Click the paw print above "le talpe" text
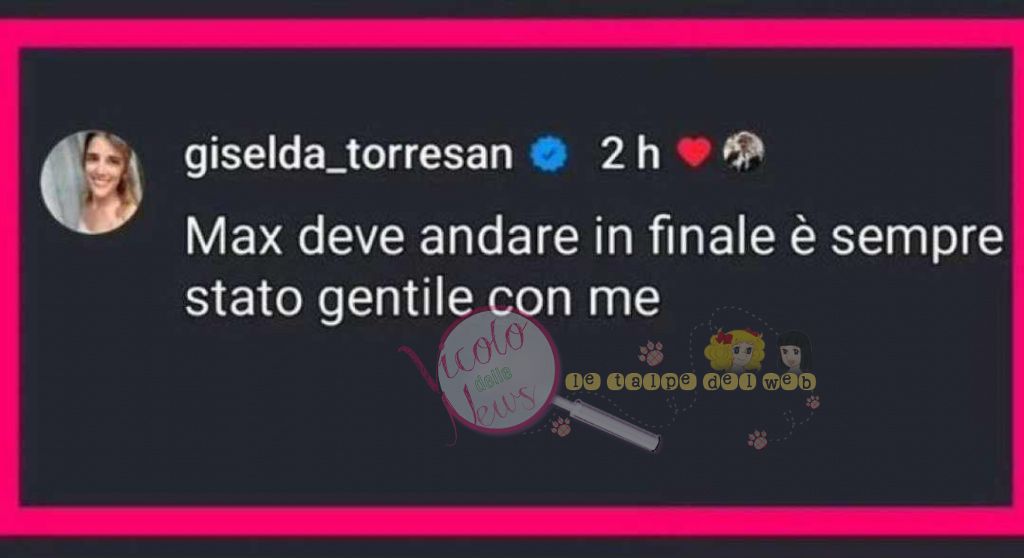 (x=651, y=353)
